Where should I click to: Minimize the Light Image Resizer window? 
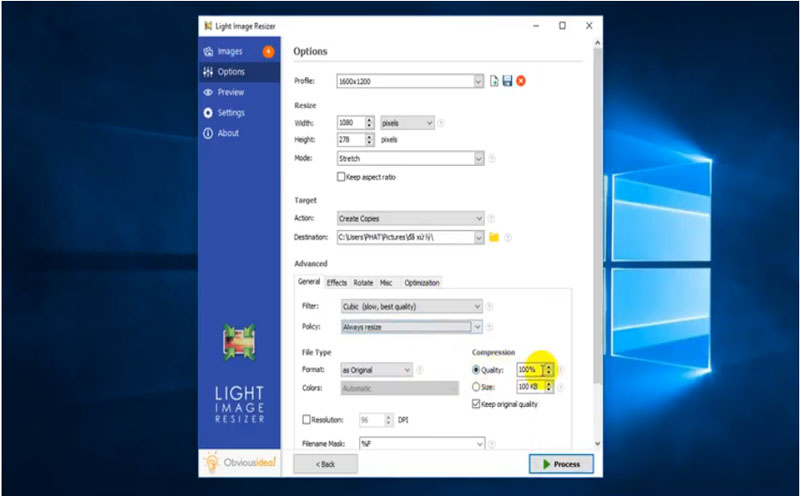click(536, 26)
